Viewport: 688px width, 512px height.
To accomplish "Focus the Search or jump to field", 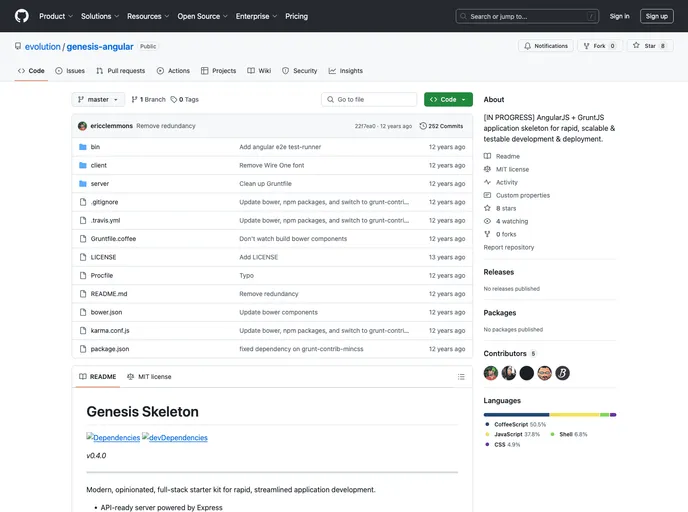I will 527,16.
